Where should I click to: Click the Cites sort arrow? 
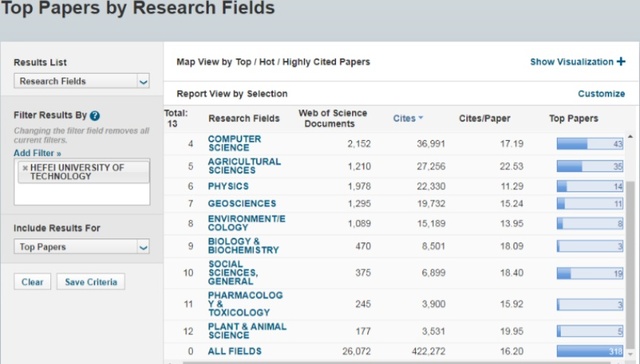[x=421, y=118]
